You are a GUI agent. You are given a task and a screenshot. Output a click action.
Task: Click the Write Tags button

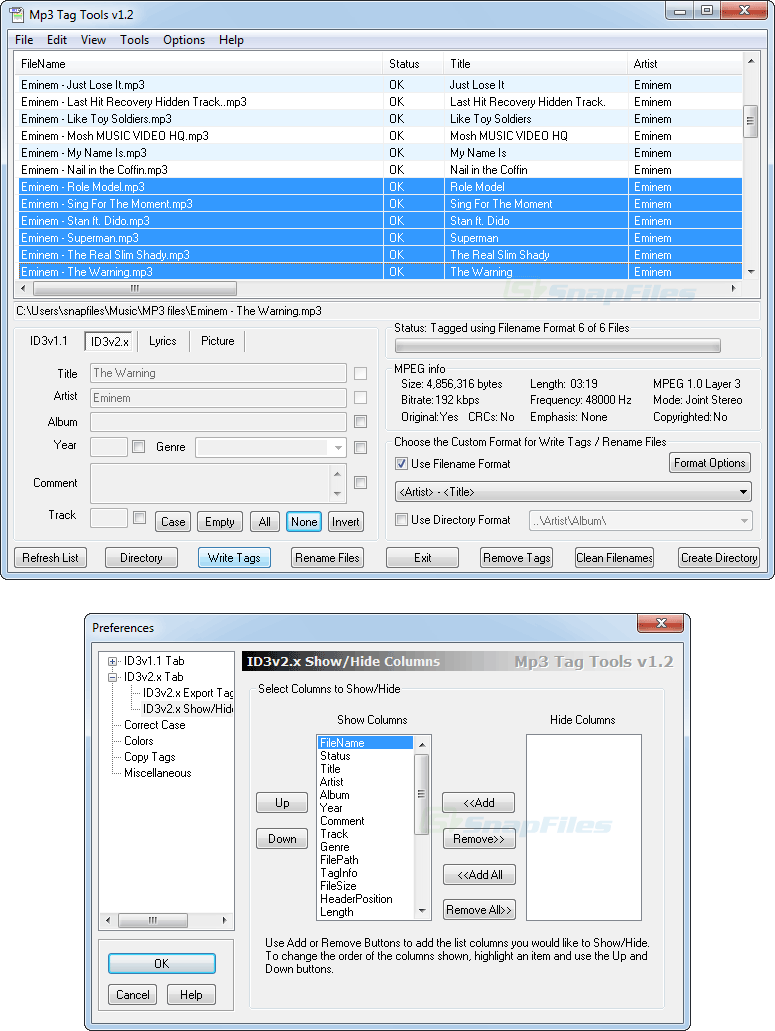(x=234, y=558)
